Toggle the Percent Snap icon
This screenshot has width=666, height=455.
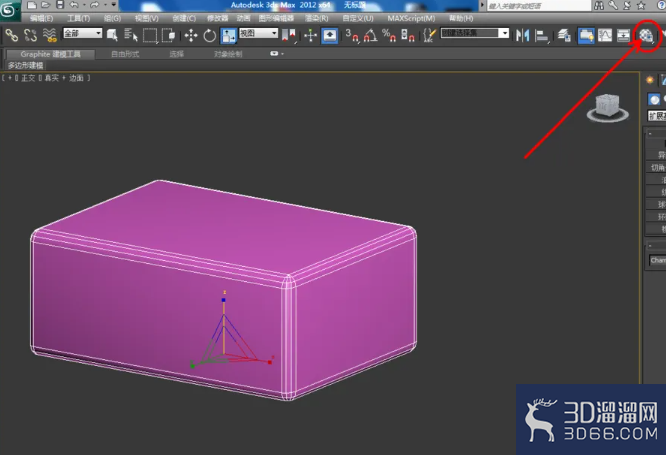click(x=389, y=35)
